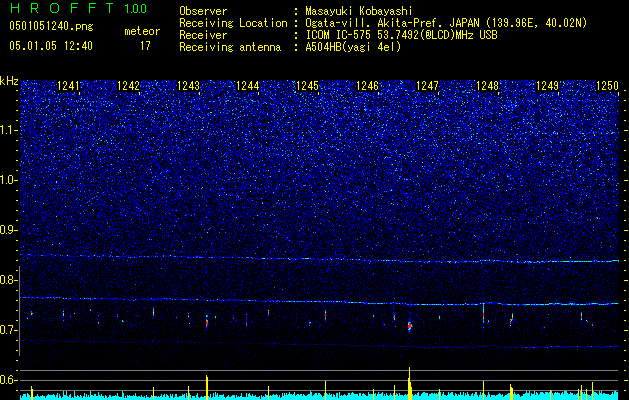
Task: Select antenna text A504HB(yagi 4el)
Action: (x=353, y=47)
